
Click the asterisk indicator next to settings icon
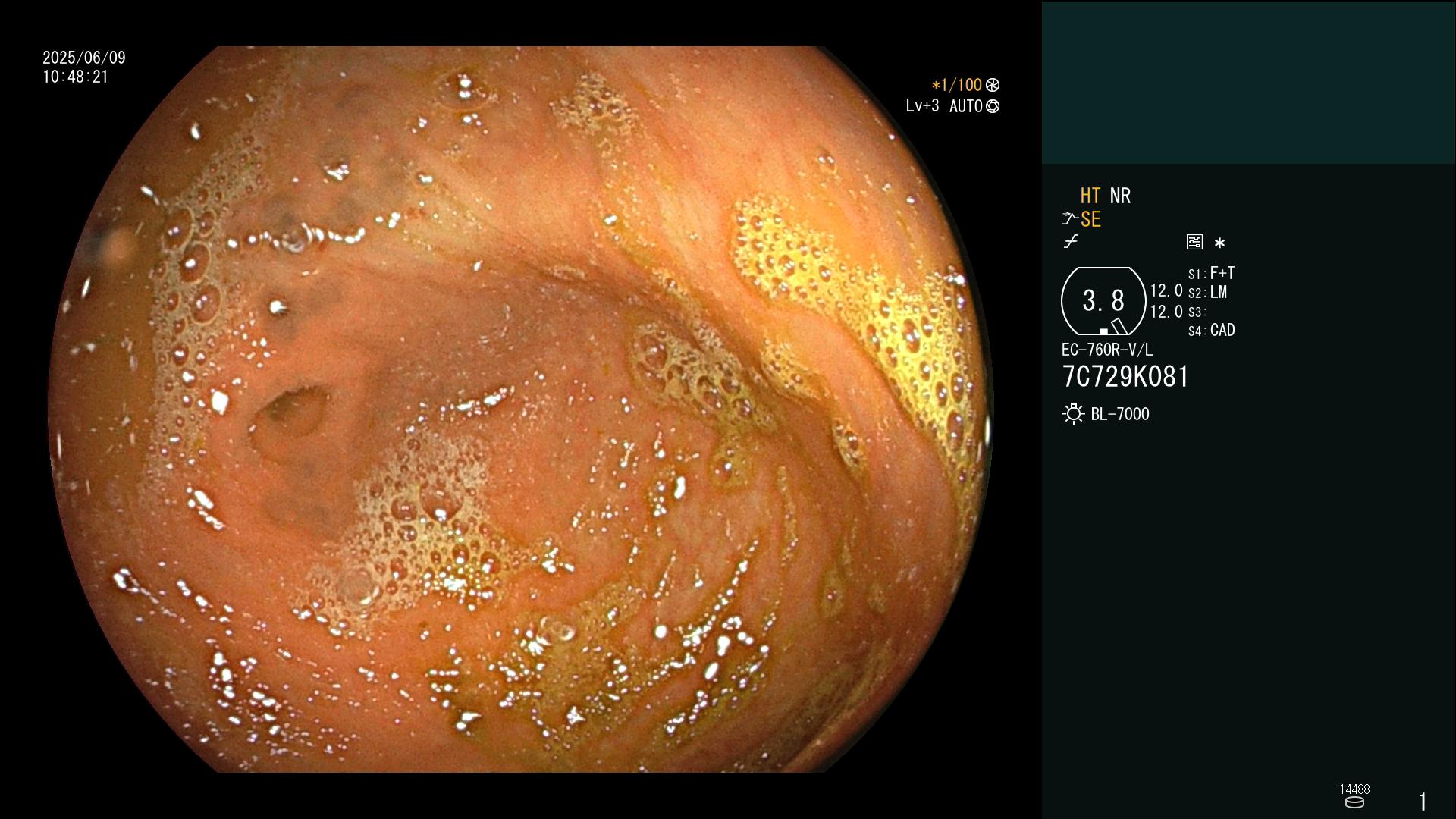click(x=1219, y=243)
